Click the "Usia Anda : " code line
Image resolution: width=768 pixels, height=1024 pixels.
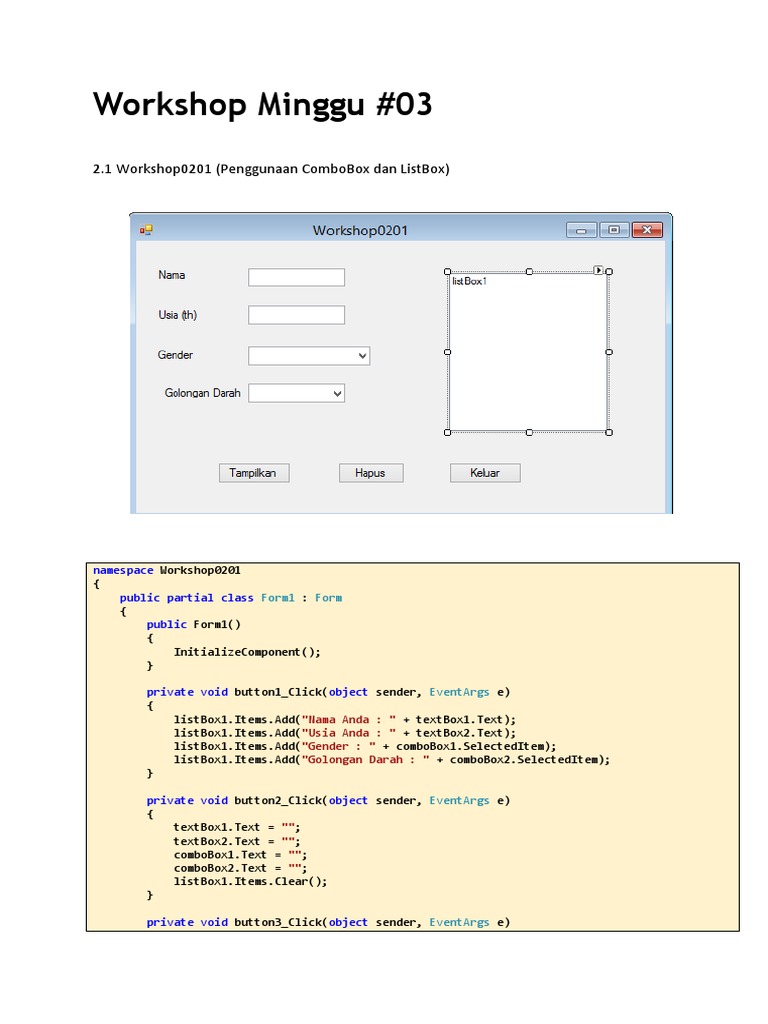[x=345, y=733]
